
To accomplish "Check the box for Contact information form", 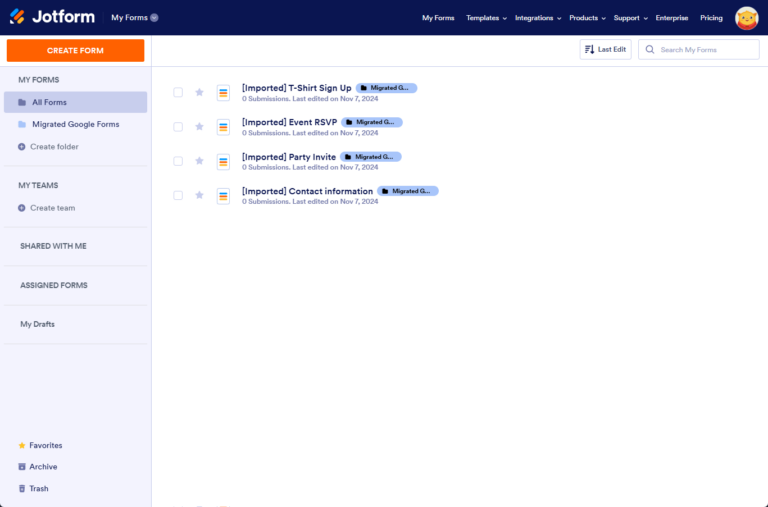I will tap(178, 195).
